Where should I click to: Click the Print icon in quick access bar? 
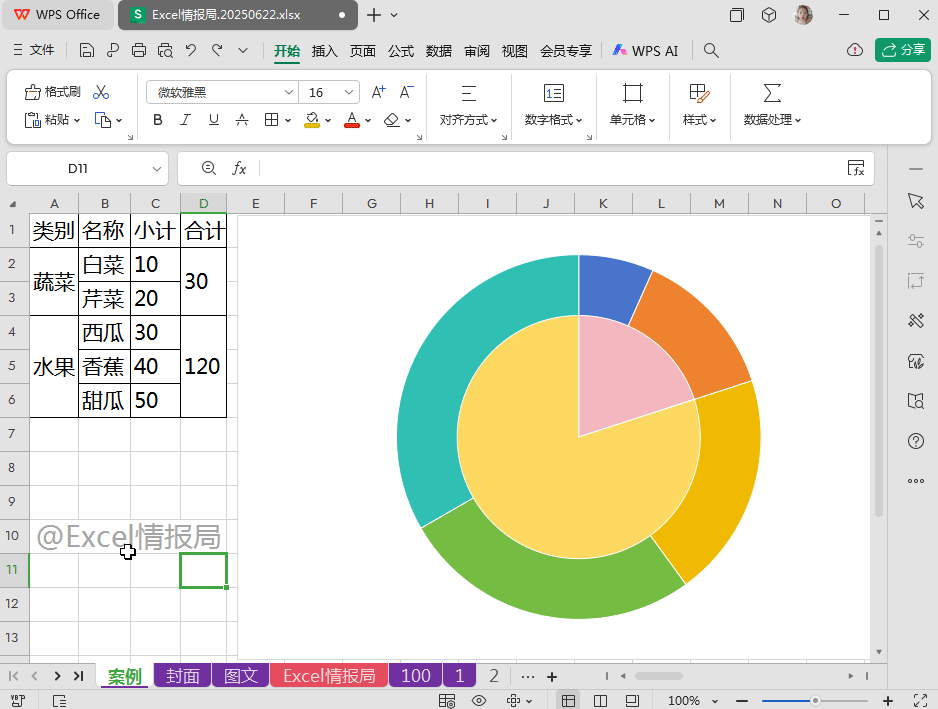click(x=139, y=50)
